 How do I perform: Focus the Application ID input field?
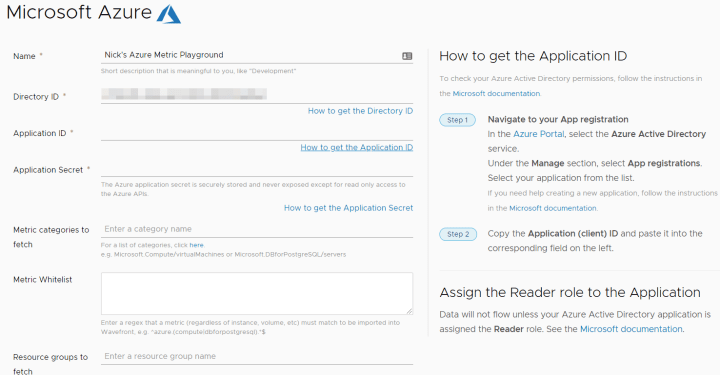(x=257, y=133)
